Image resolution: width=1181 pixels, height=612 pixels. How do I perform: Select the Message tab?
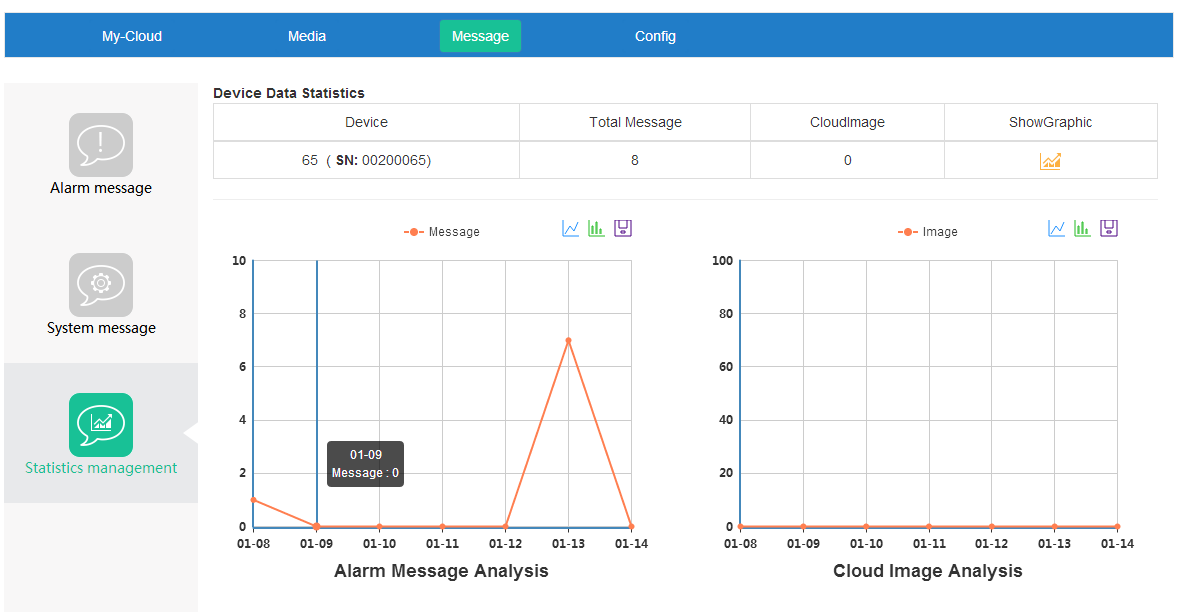coord(480,36)
